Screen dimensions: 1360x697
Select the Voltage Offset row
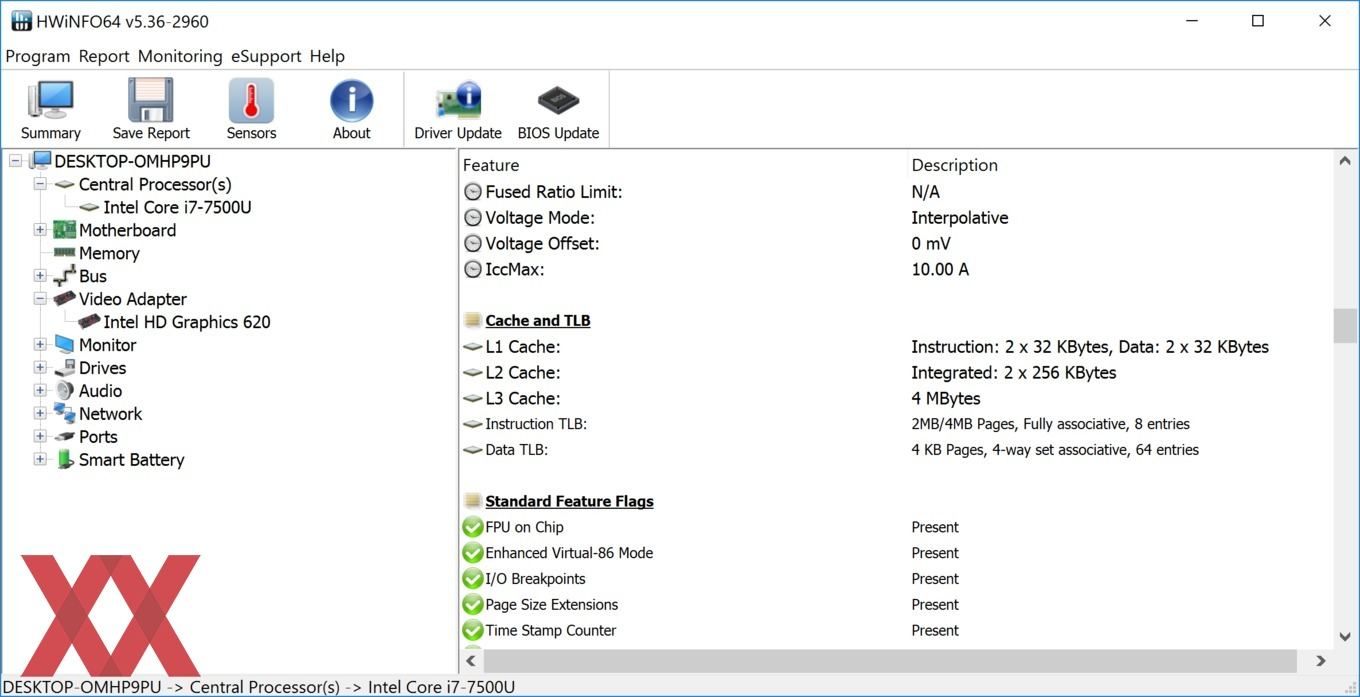(x=897, y=244)
